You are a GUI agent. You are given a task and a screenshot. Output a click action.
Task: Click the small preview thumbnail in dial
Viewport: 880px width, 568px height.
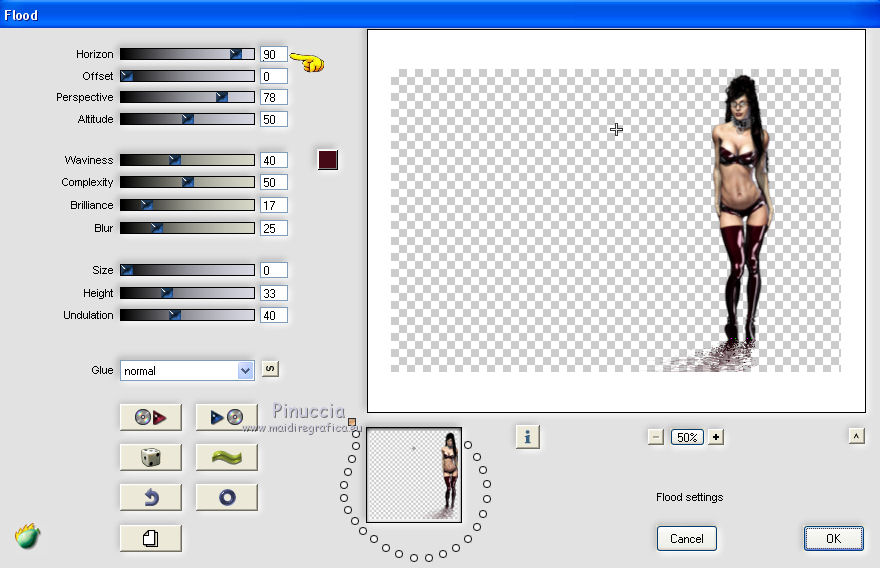[414, 475]
